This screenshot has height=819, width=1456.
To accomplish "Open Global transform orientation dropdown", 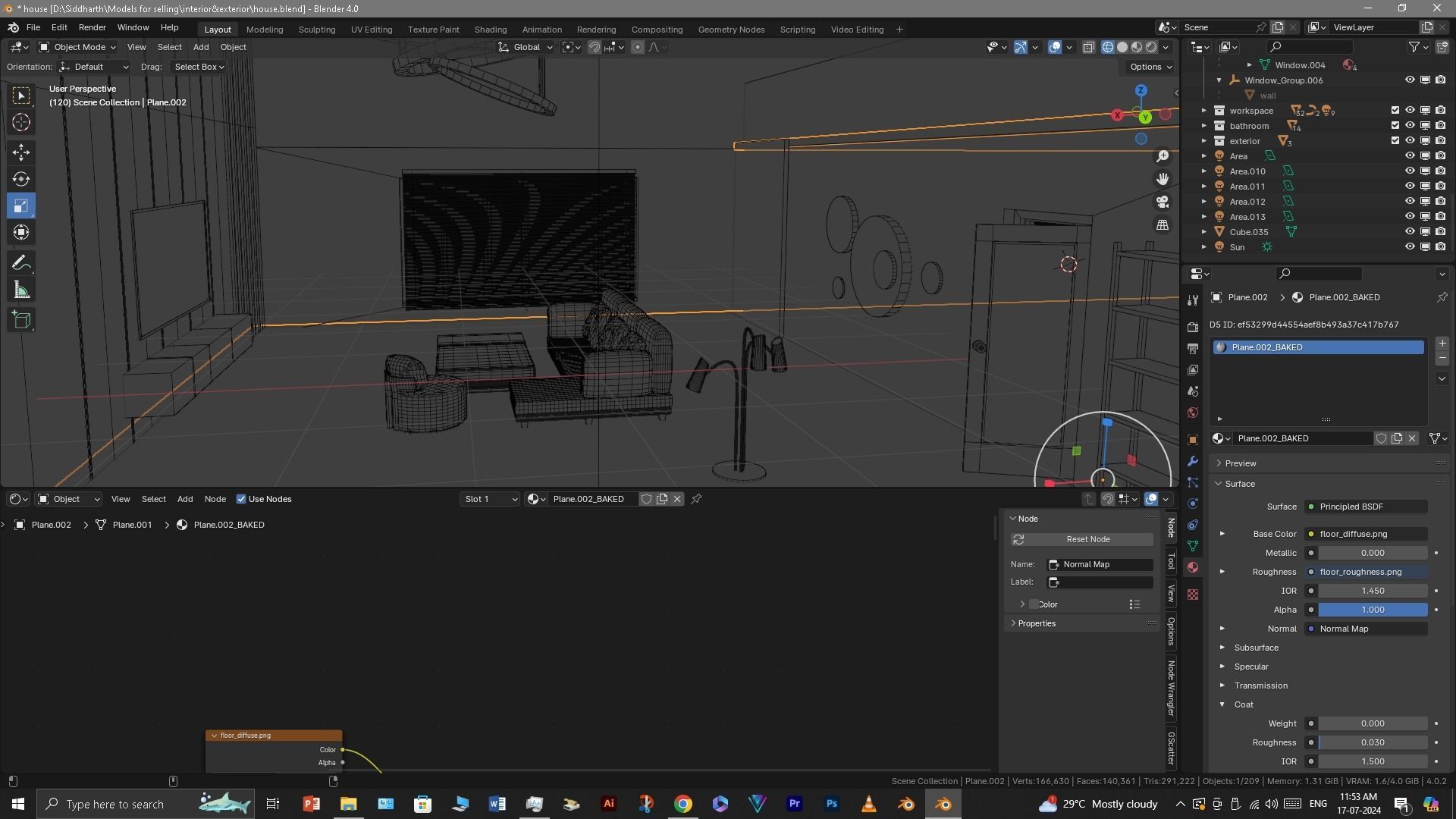I will pyautogui.click(x=526, y=47).
